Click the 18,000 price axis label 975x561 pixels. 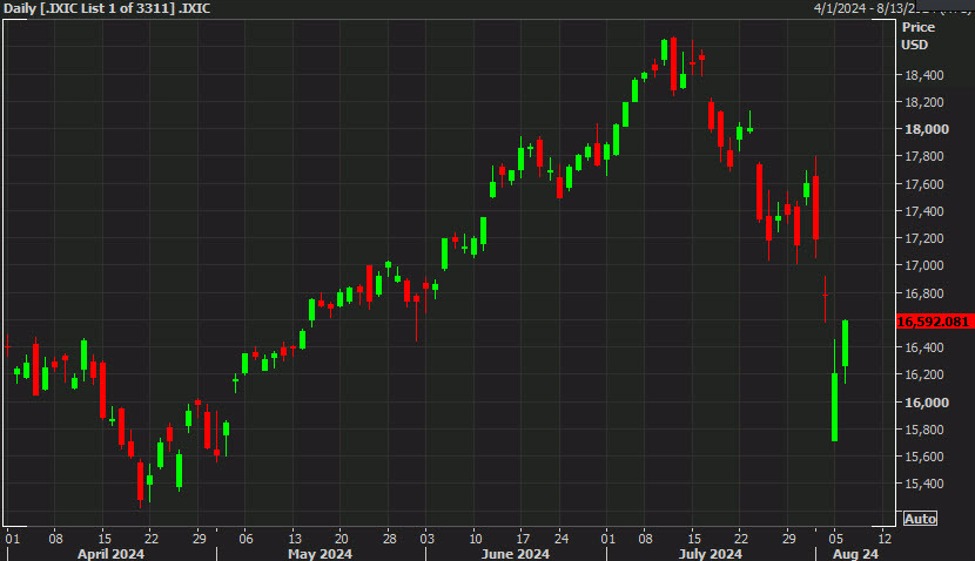click(x=926, y=129)
